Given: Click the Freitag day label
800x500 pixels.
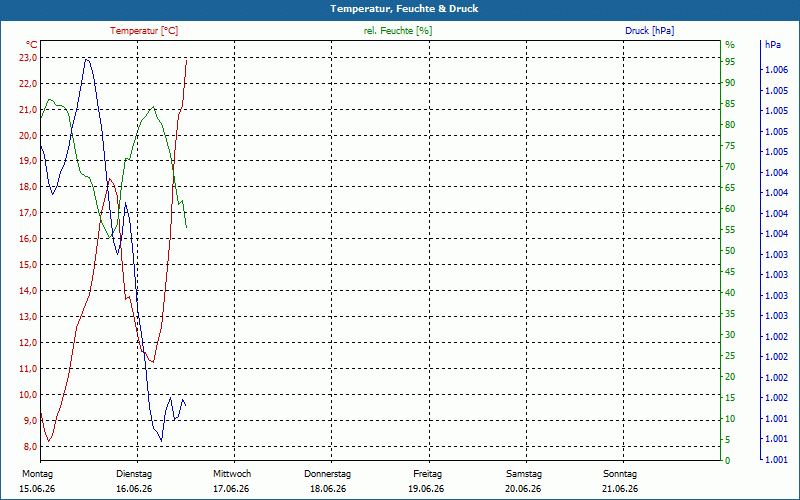Looking at the screenshot, I should click(428, 474).
